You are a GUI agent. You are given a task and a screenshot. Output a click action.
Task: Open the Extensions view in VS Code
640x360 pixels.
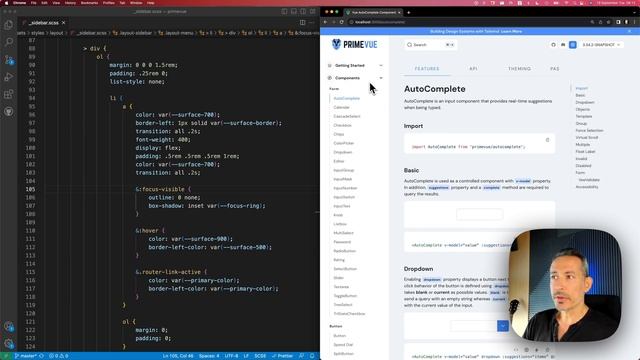coord(9,94)
